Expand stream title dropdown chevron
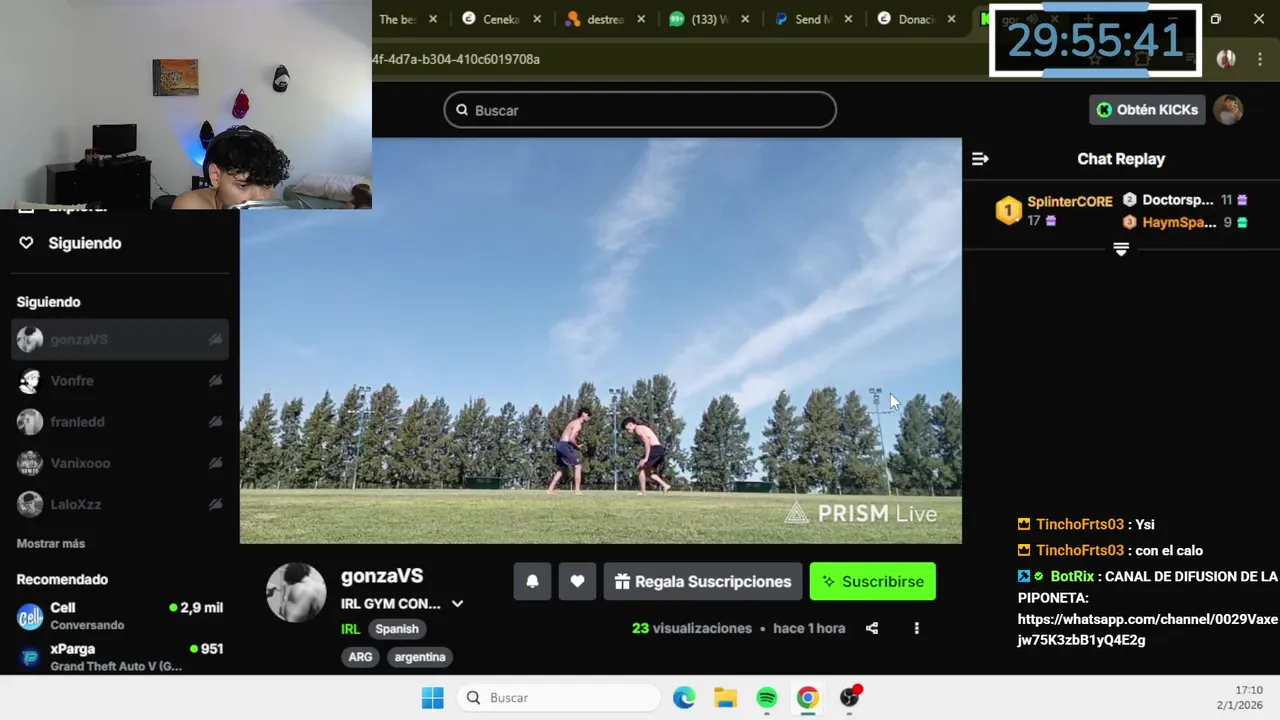 (x=457, y=604)
